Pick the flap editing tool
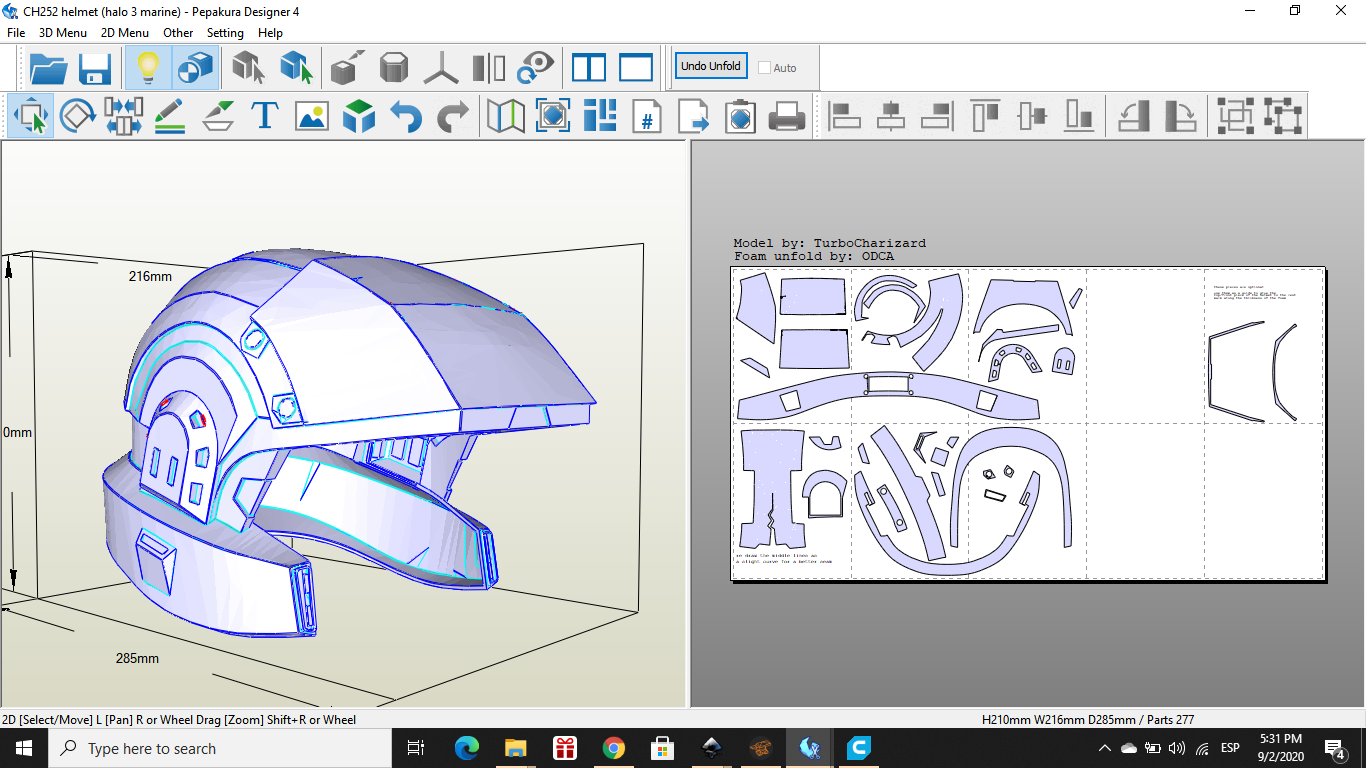Screen dimensions: 1366x768 click(x=218, y=116)
